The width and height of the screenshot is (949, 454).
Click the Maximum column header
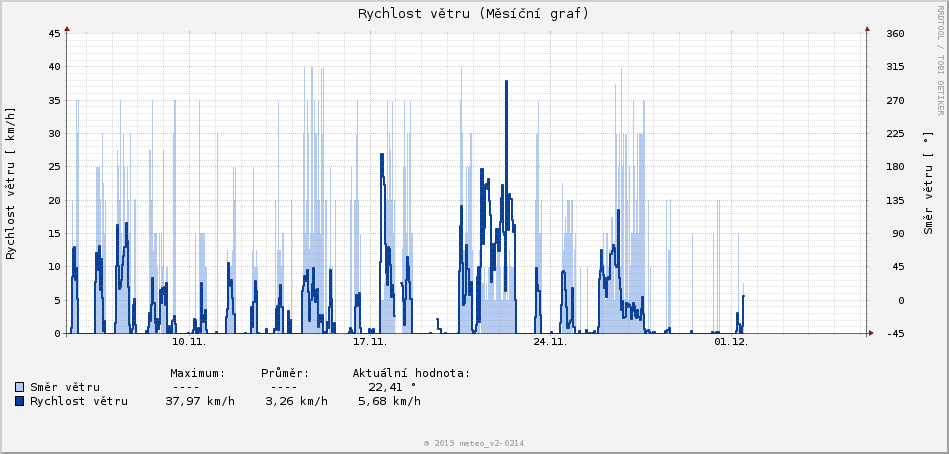pyautogui.click(x=198, y=373)
